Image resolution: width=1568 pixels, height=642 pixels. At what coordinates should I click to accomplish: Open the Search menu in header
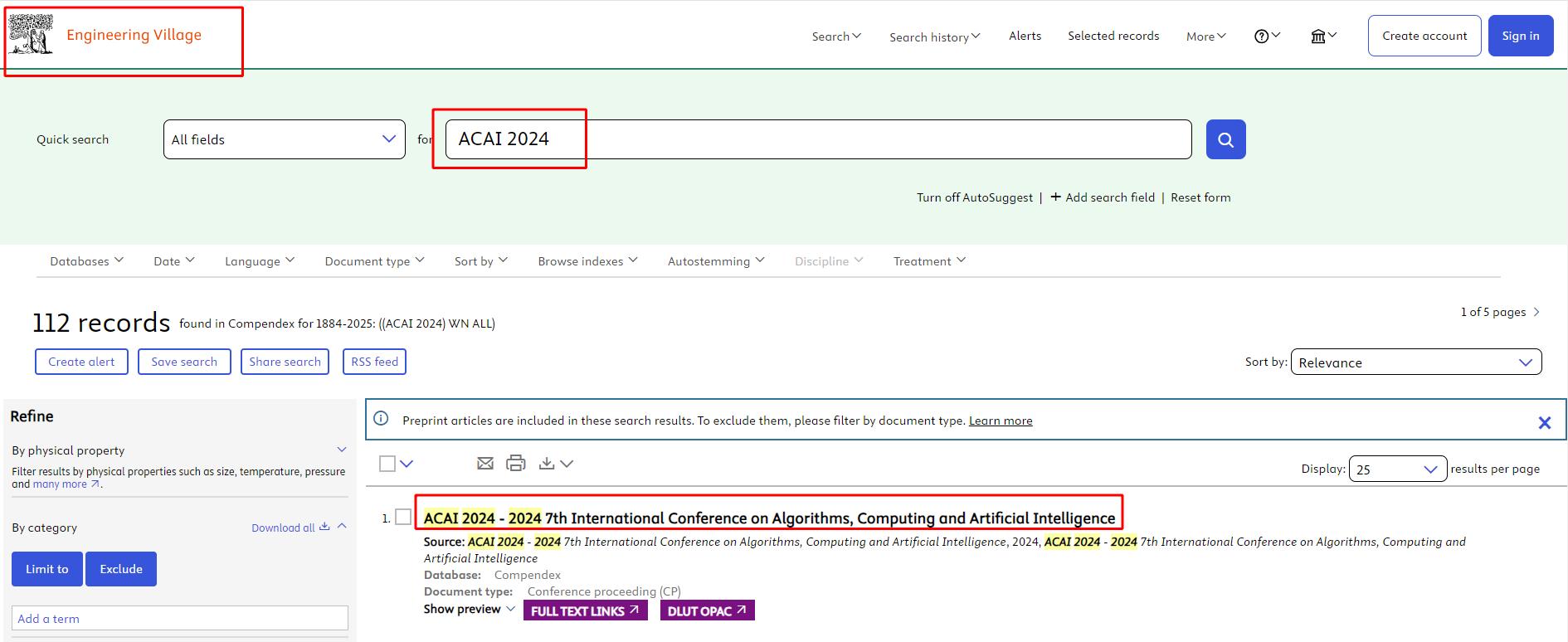point(836,36)
